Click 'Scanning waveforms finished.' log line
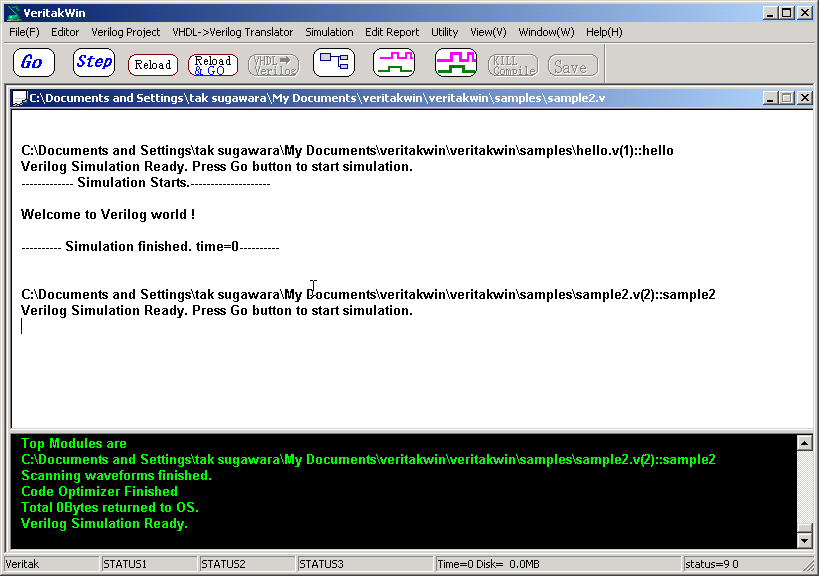The height and width of the screenshot is (576, 819). [116, 476]
